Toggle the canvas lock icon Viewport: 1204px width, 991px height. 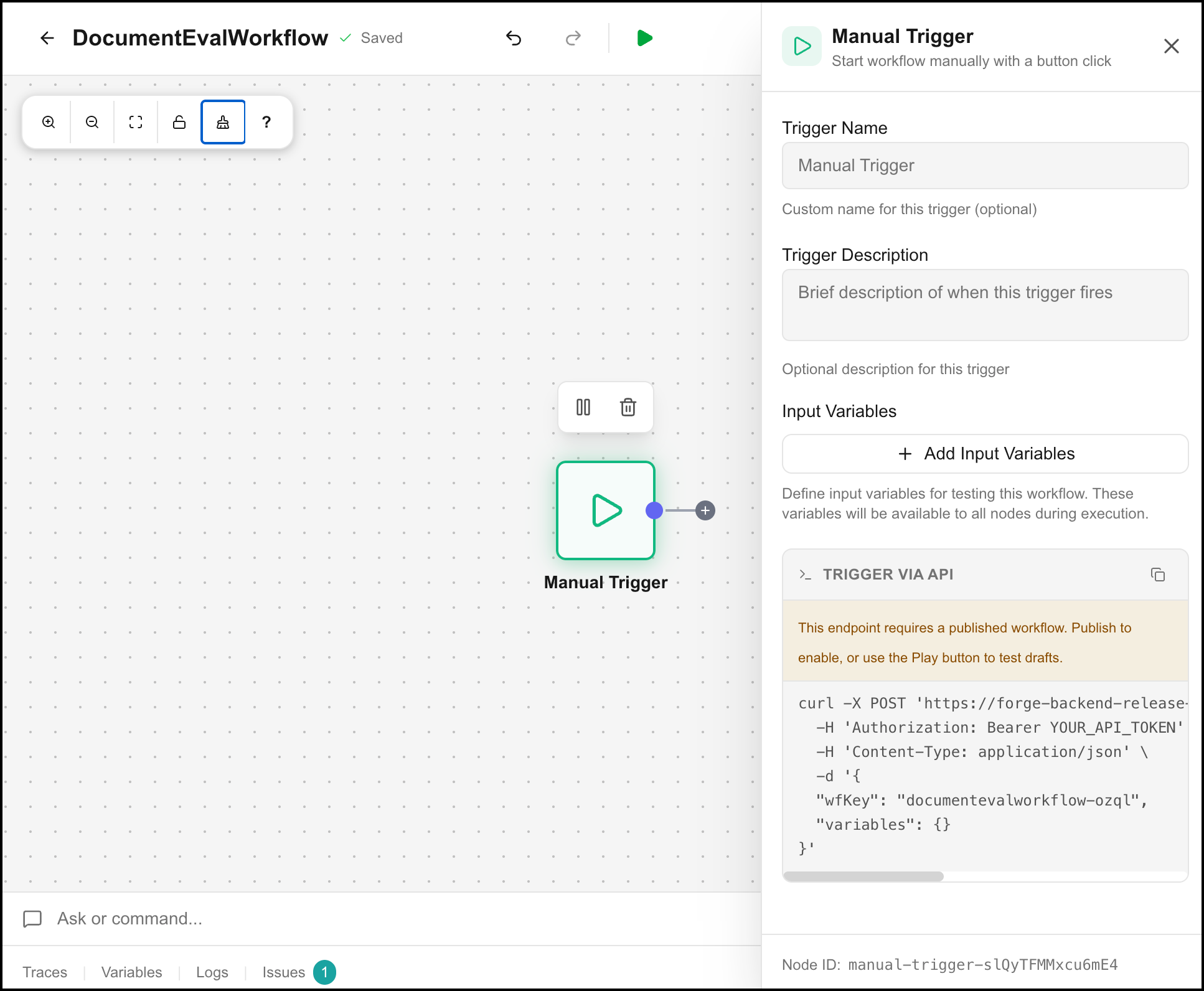click(179, 122)
